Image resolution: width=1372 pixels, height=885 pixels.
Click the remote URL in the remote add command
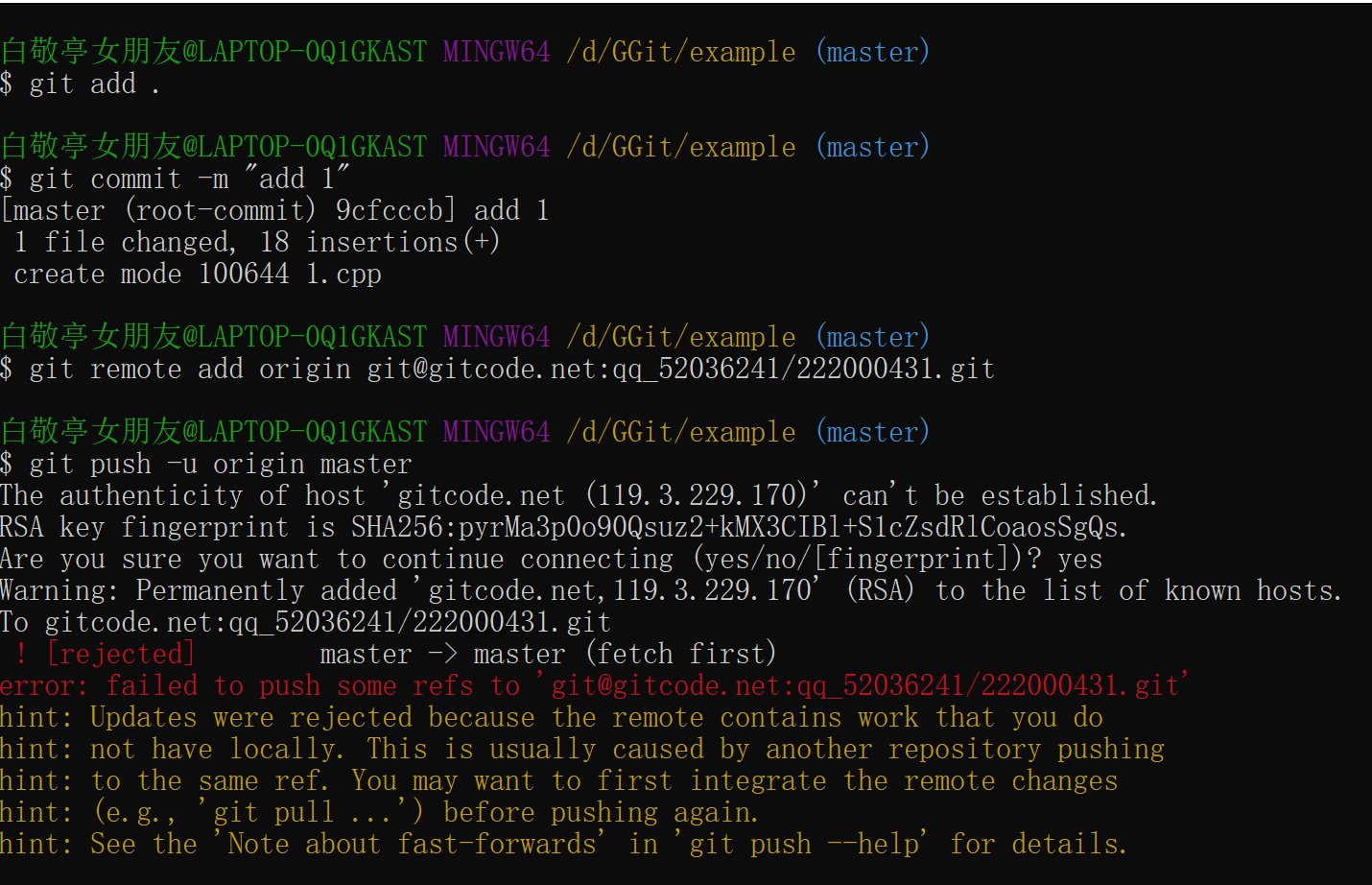680,370
